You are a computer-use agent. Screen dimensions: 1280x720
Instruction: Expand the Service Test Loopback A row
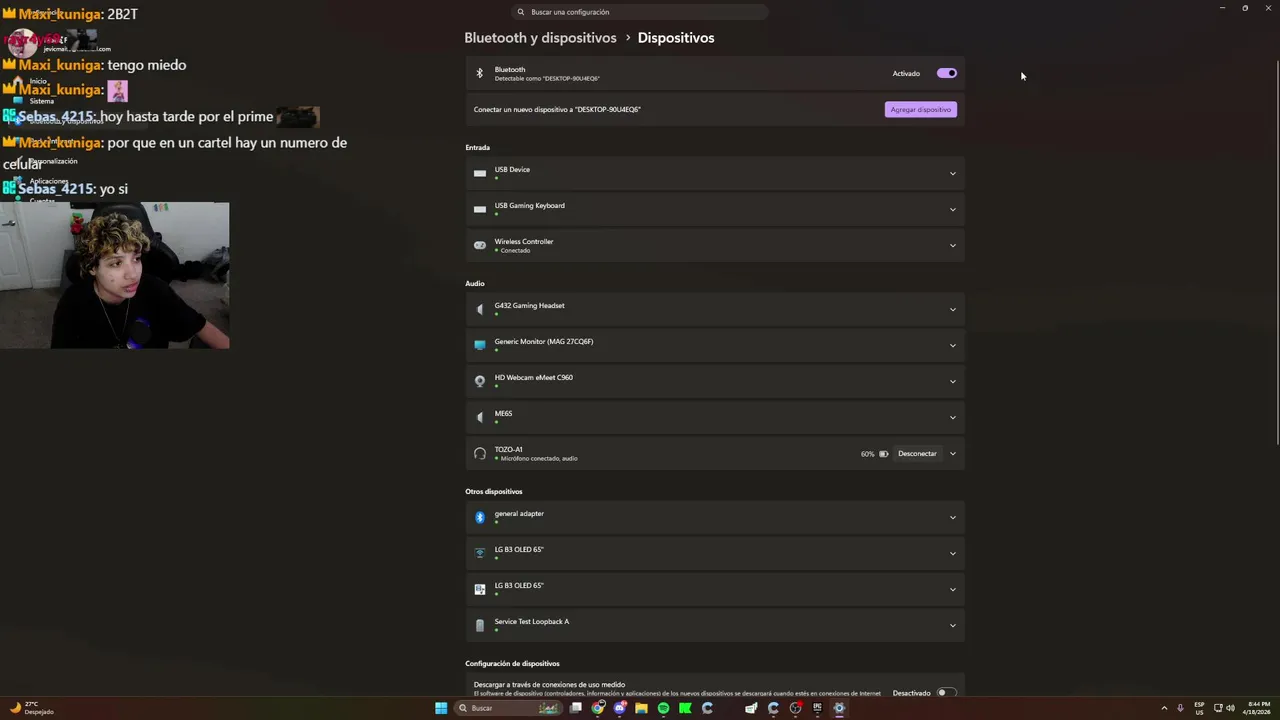[x=952, y=626]
